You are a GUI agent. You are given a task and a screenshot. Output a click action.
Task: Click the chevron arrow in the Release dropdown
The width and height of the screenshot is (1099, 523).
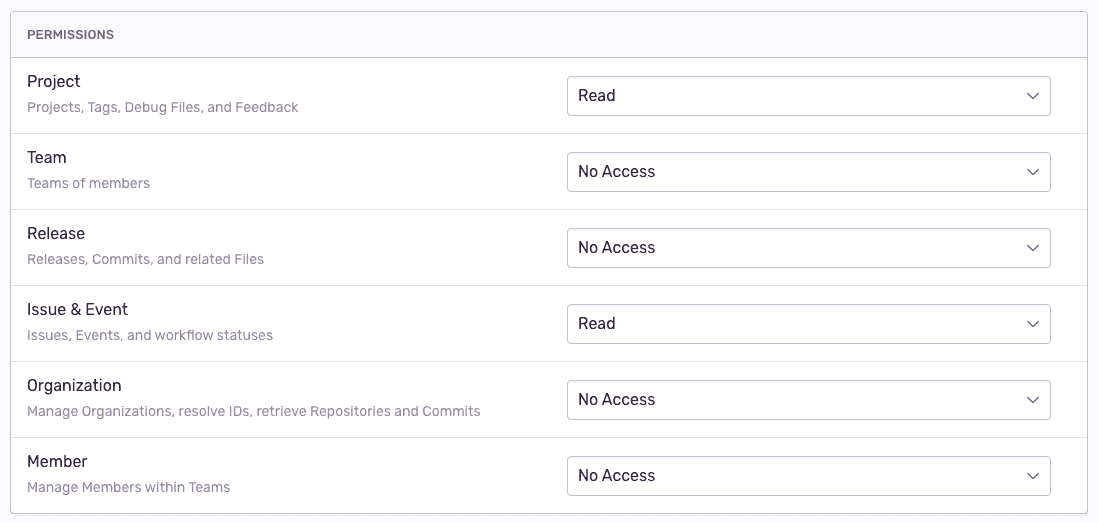pyautogui.click(x=1032, y=247)
